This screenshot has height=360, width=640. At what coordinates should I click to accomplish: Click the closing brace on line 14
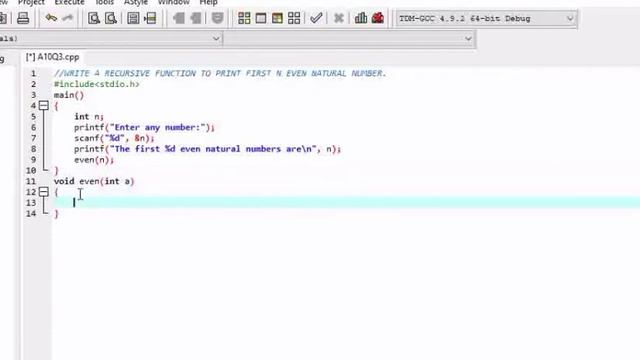tap(56, 213)
